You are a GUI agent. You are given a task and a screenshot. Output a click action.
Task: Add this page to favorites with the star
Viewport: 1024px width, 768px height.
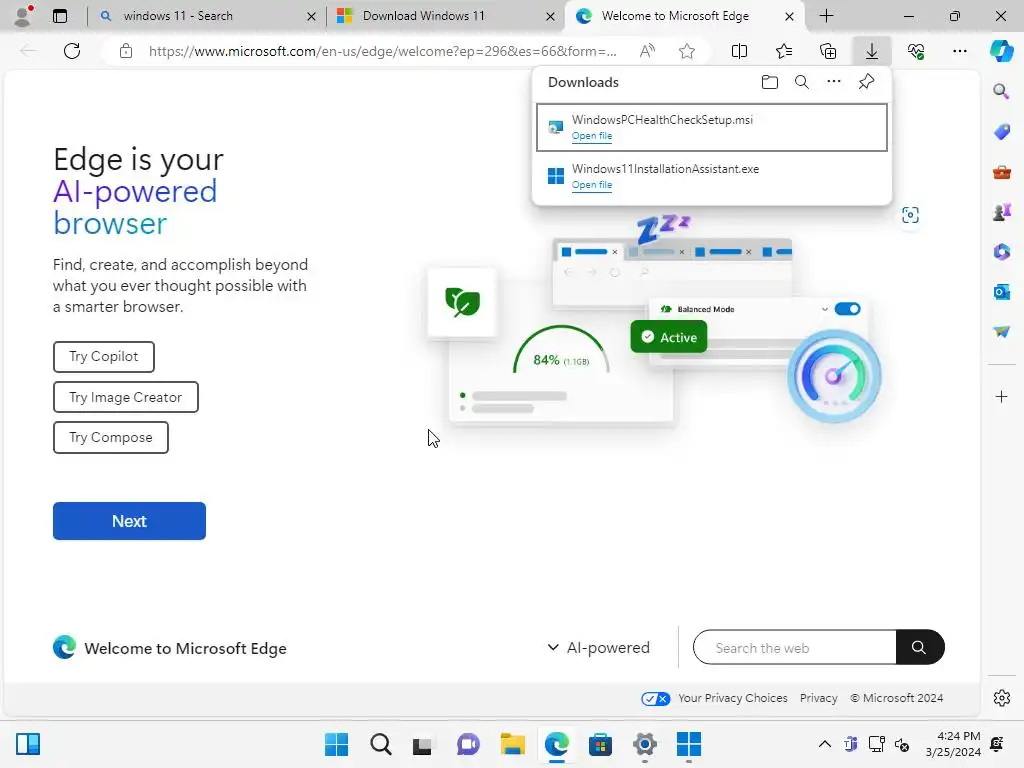tap(686, 51)
